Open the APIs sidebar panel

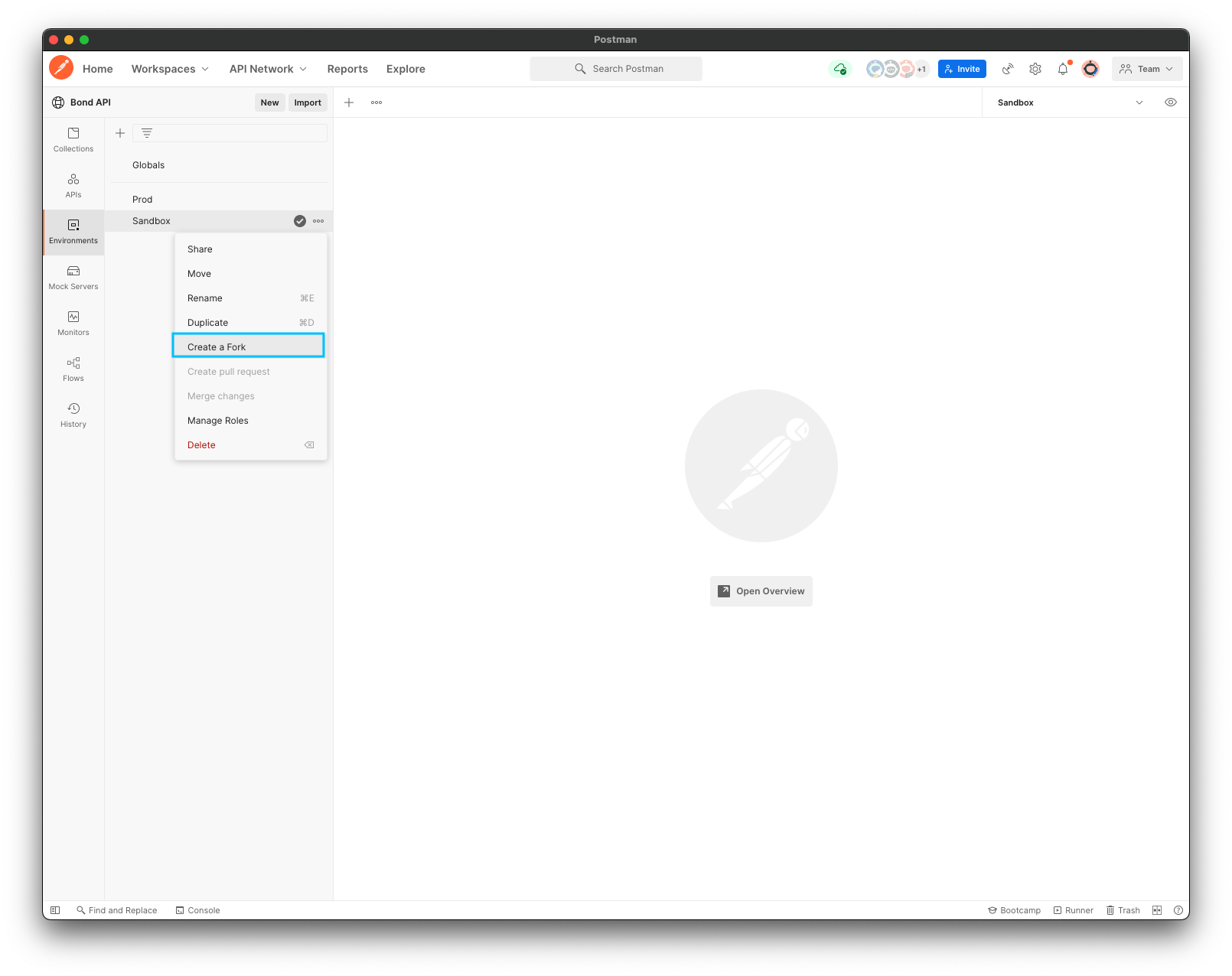pos(73,186)
